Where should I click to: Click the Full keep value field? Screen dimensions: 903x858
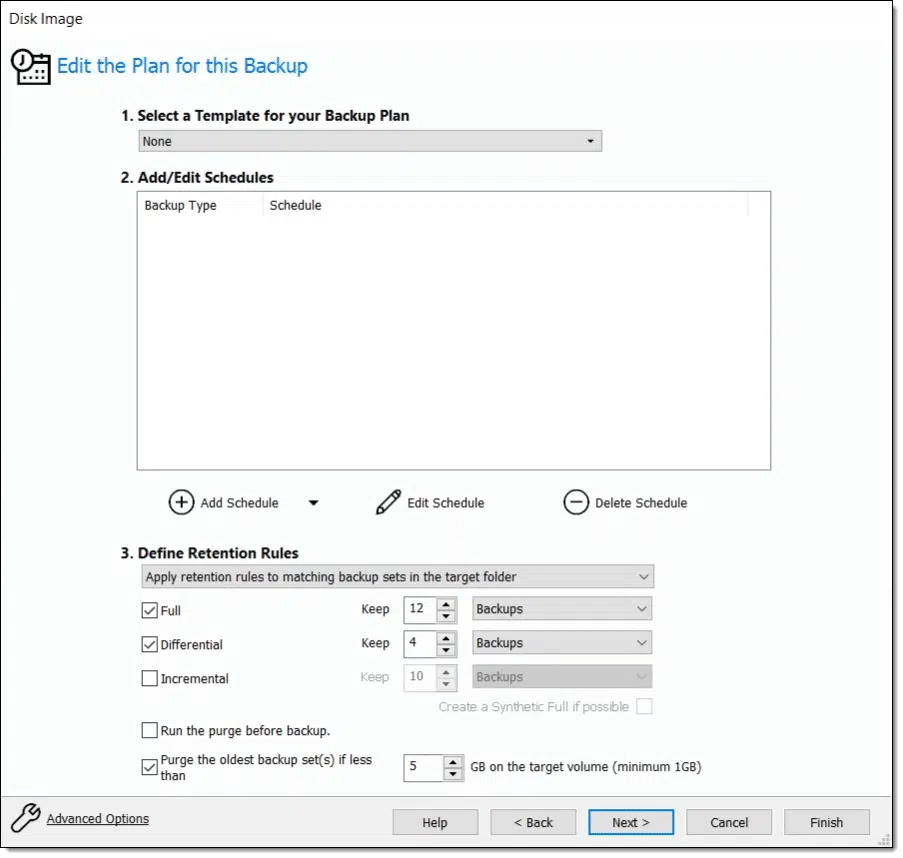[420, 610]
